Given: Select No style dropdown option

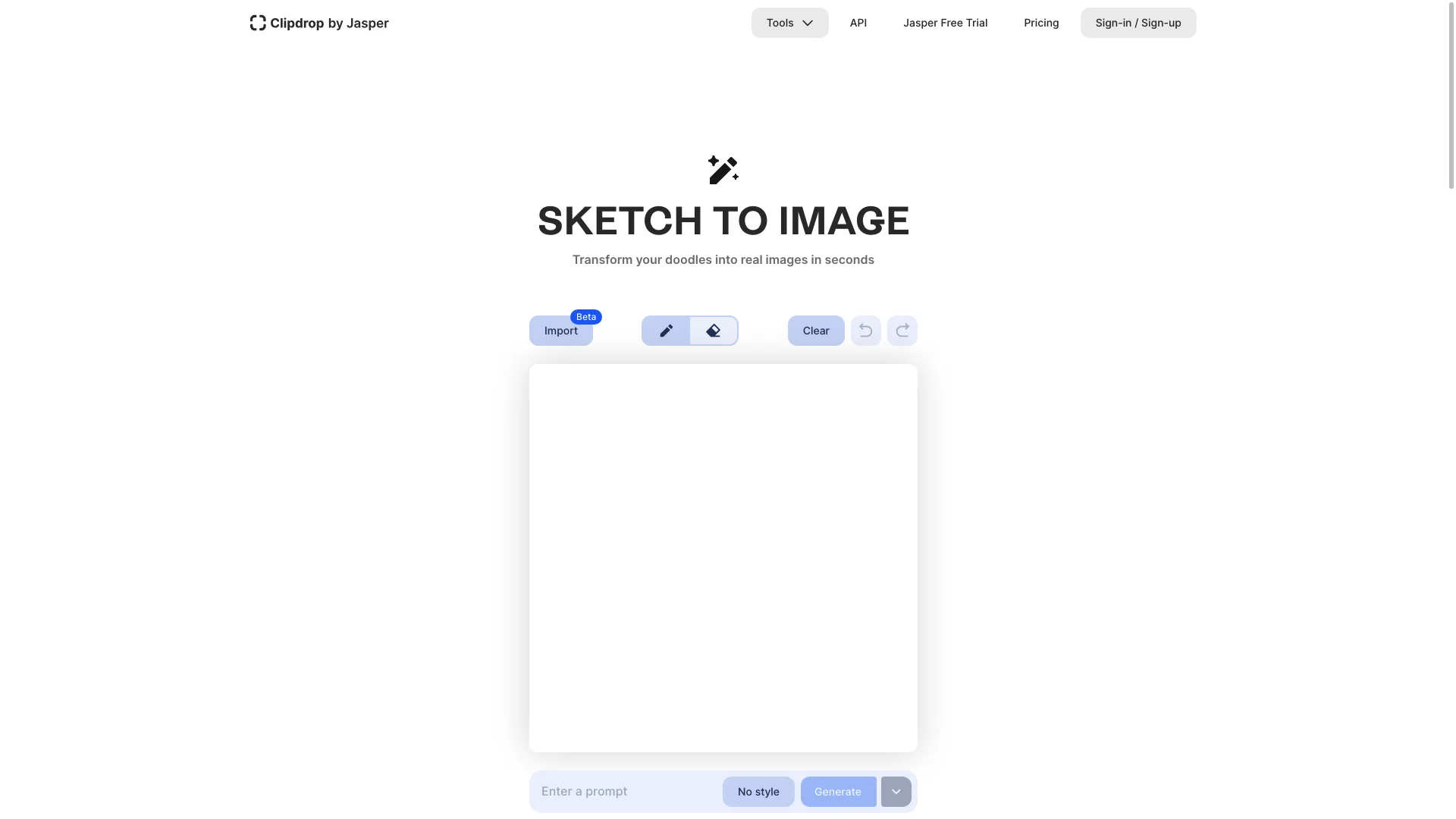Looking at the screenshot, I should tap(758, 791).
